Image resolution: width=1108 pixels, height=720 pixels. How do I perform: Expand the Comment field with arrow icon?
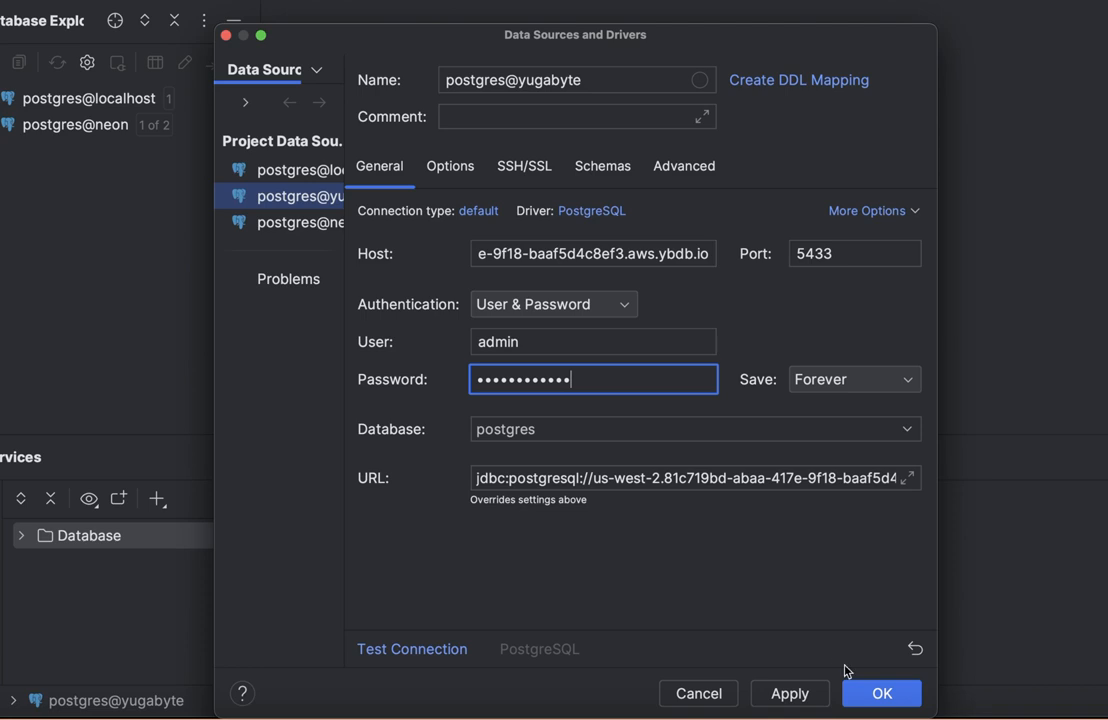(x=702, y=117)
